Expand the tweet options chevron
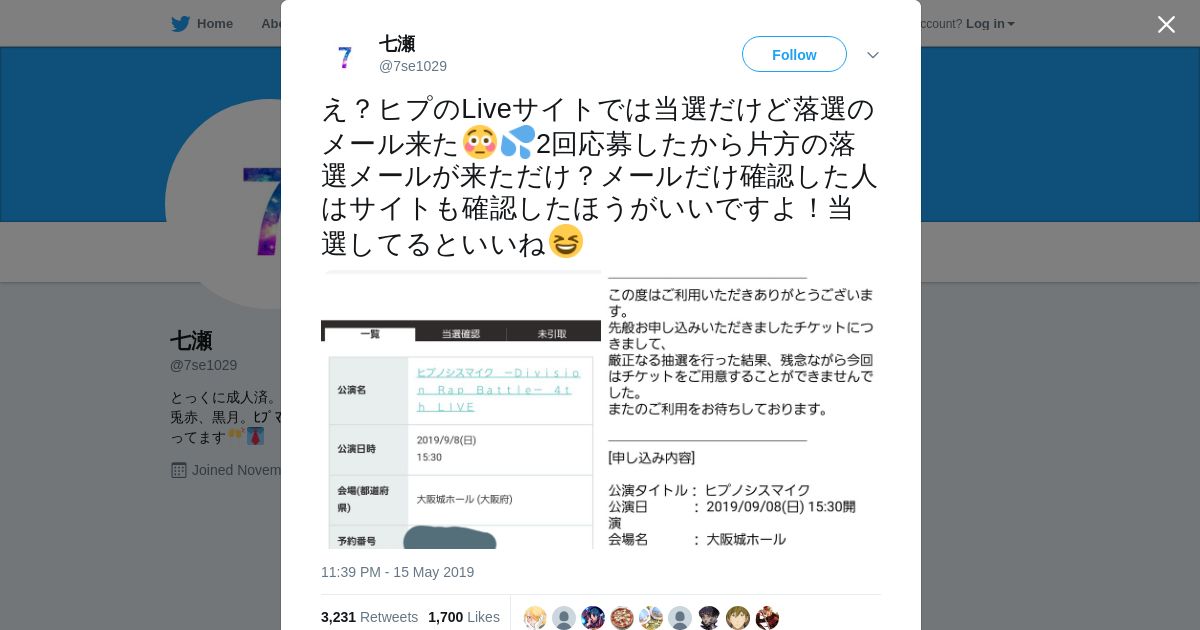Screen dimensions: 1200x630 (x=872, y=55)
